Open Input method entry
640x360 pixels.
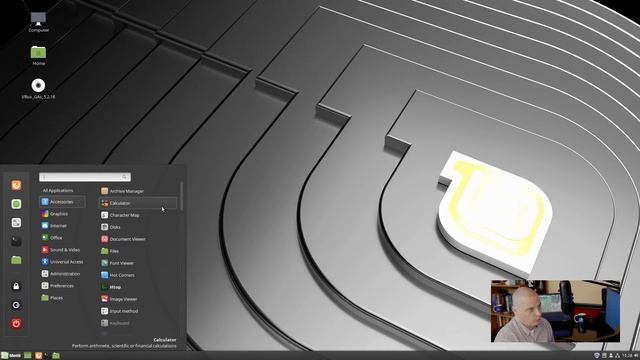[138, 311]
